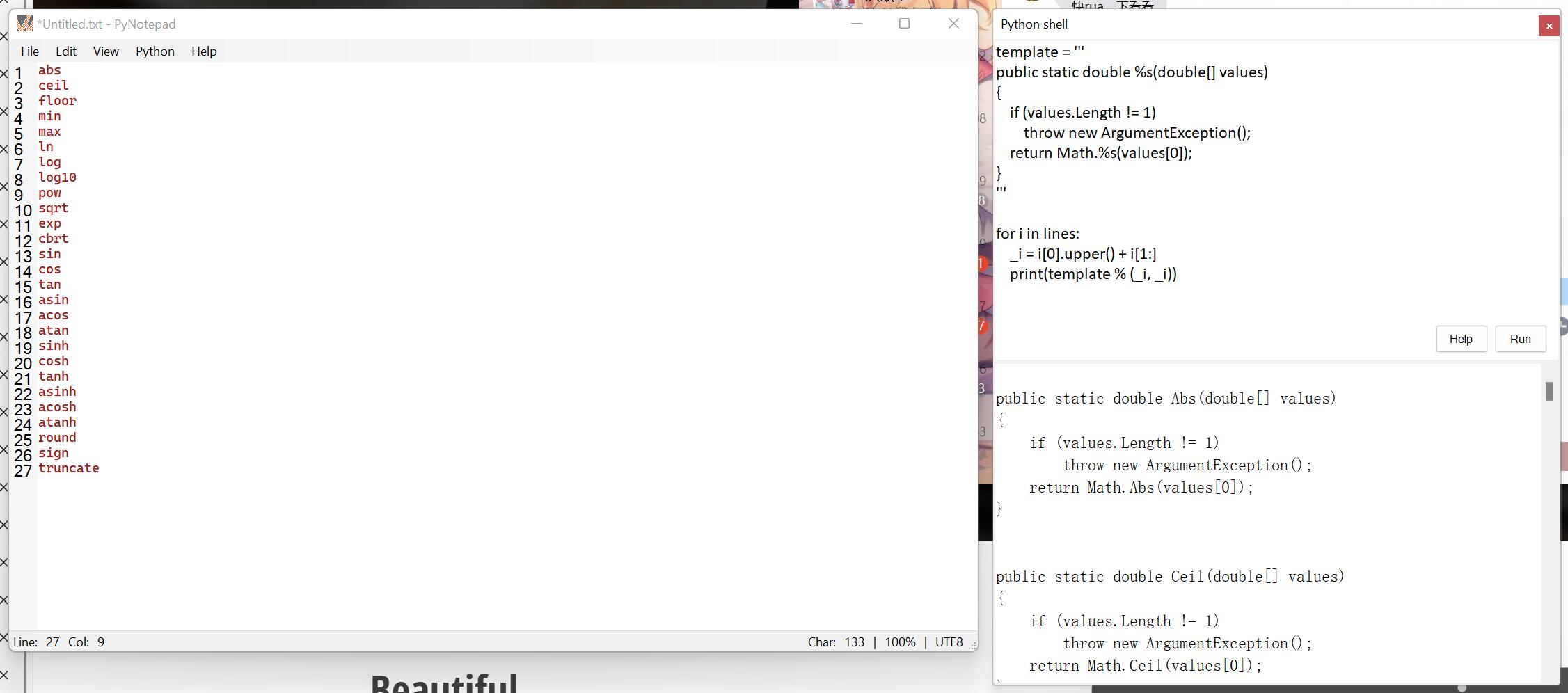The width and height of the screenshot is (1568, 693).
Task: Click the 'sqrt' line in editor
Action: pos(54,208)
